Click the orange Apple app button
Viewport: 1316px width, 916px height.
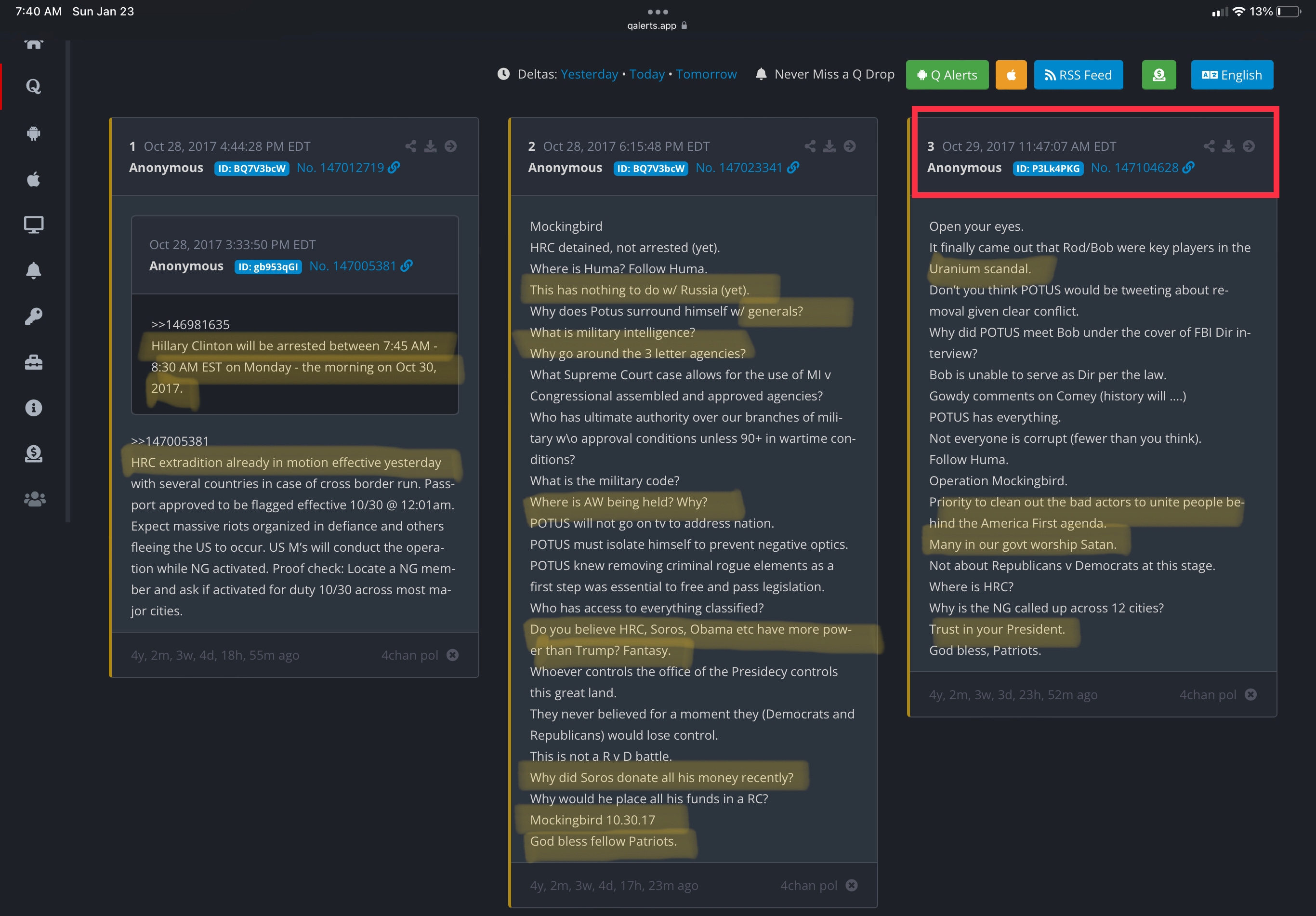[1011, 75]
